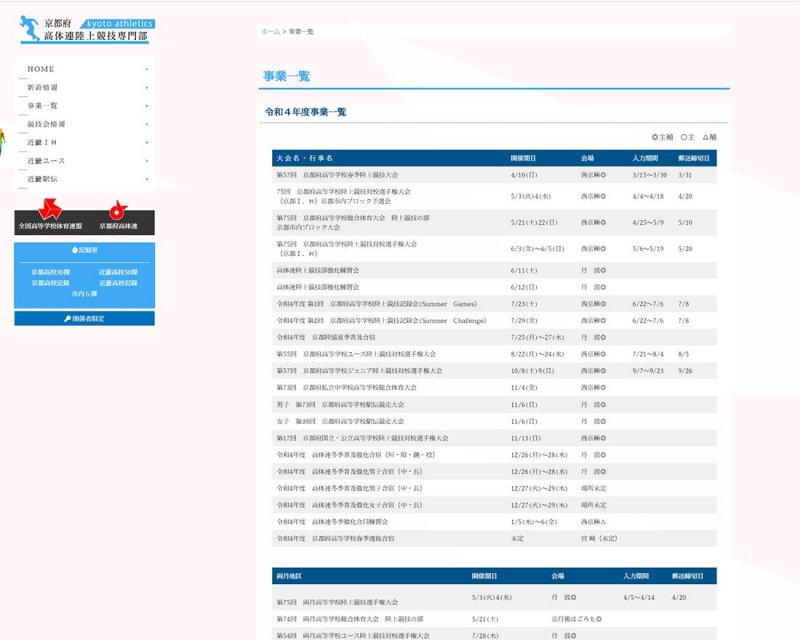800x640 pixels.
Task: Click the arrow next to 近畿駅伝
Action: click(147, 178)
